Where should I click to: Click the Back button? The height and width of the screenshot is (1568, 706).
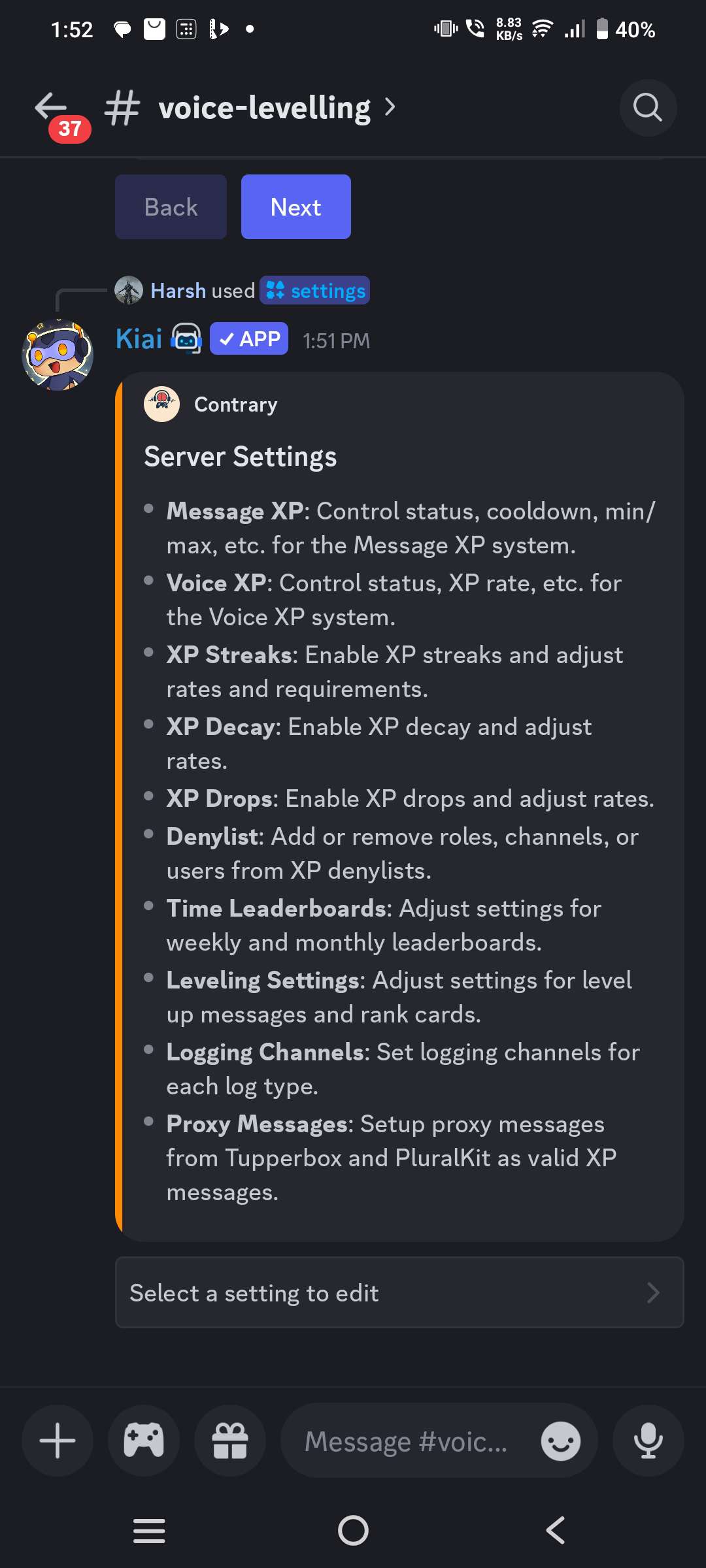[x=171, y=207]
